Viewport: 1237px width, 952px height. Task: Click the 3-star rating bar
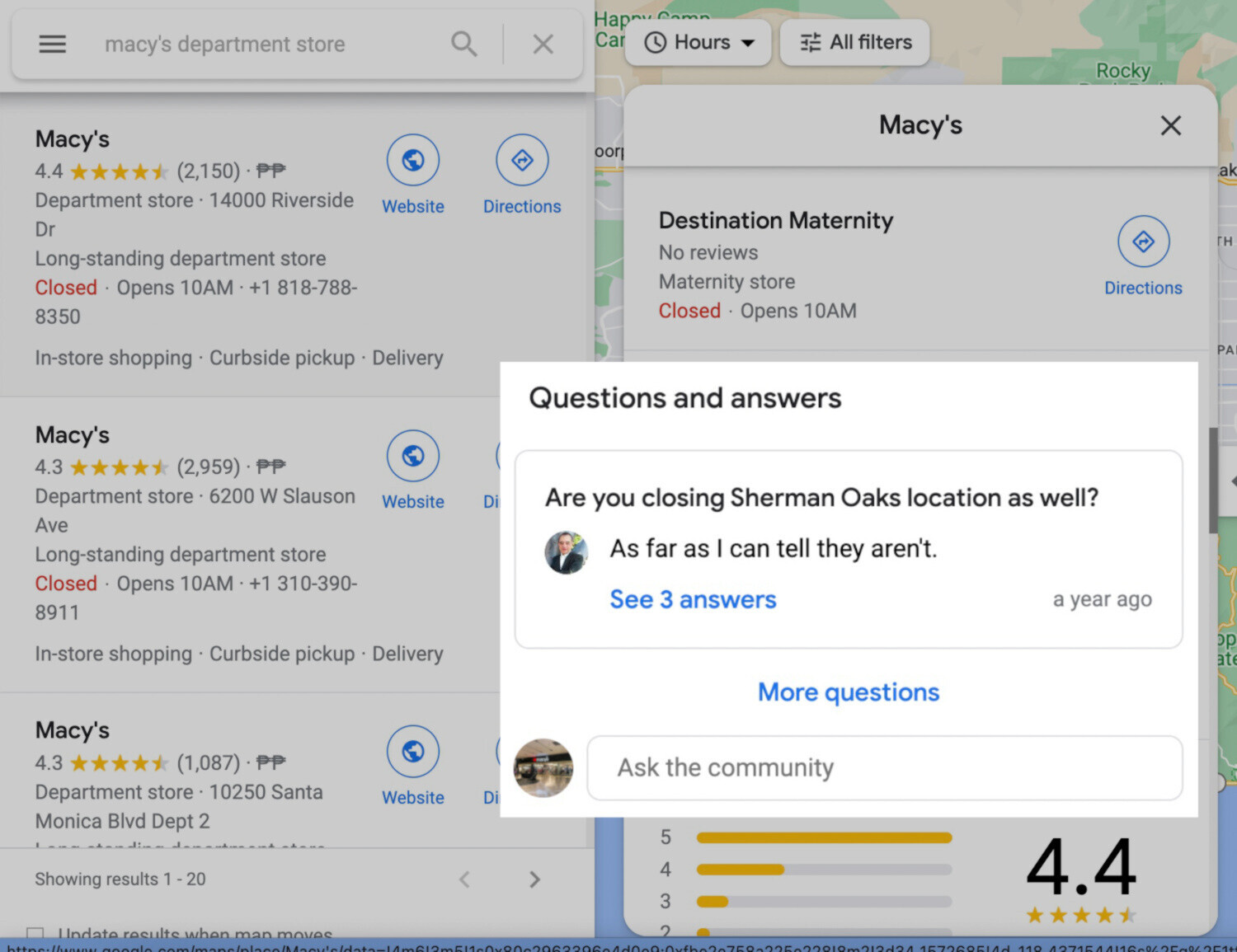click(824, 901)
